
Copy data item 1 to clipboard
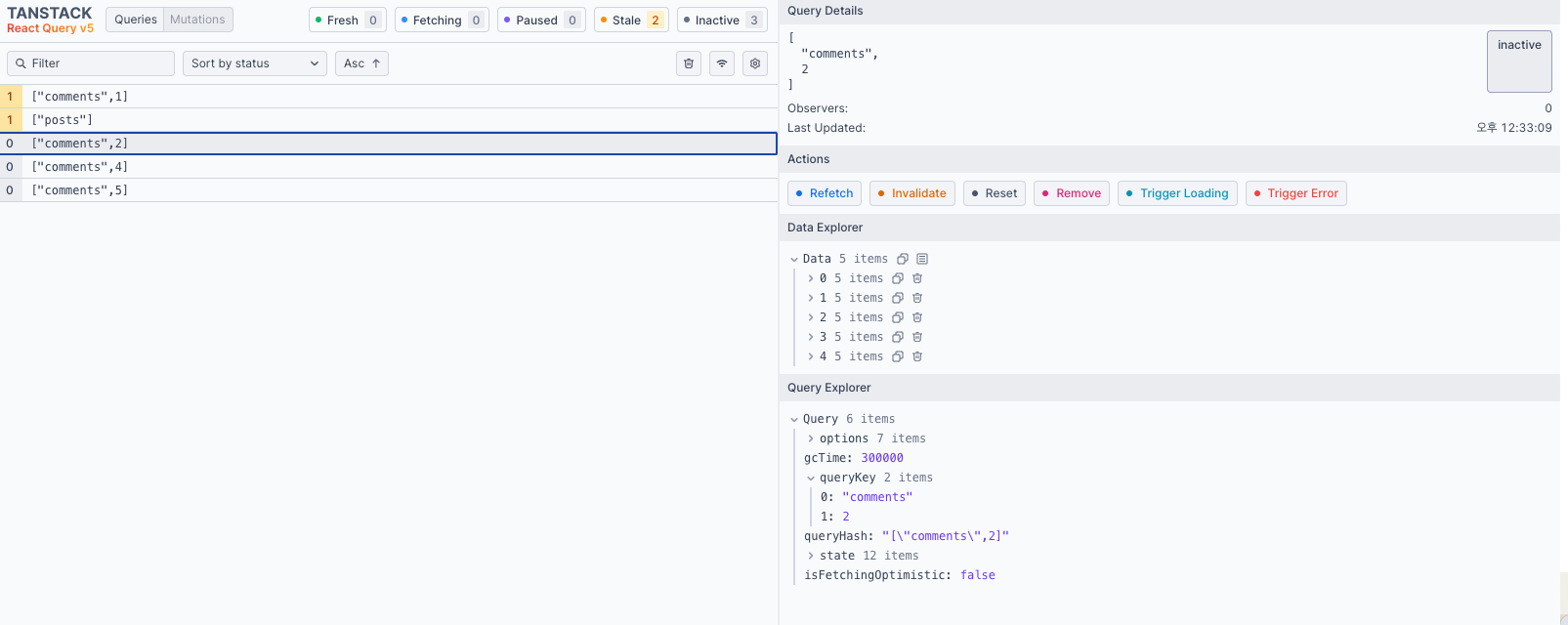tap(898, 298)
